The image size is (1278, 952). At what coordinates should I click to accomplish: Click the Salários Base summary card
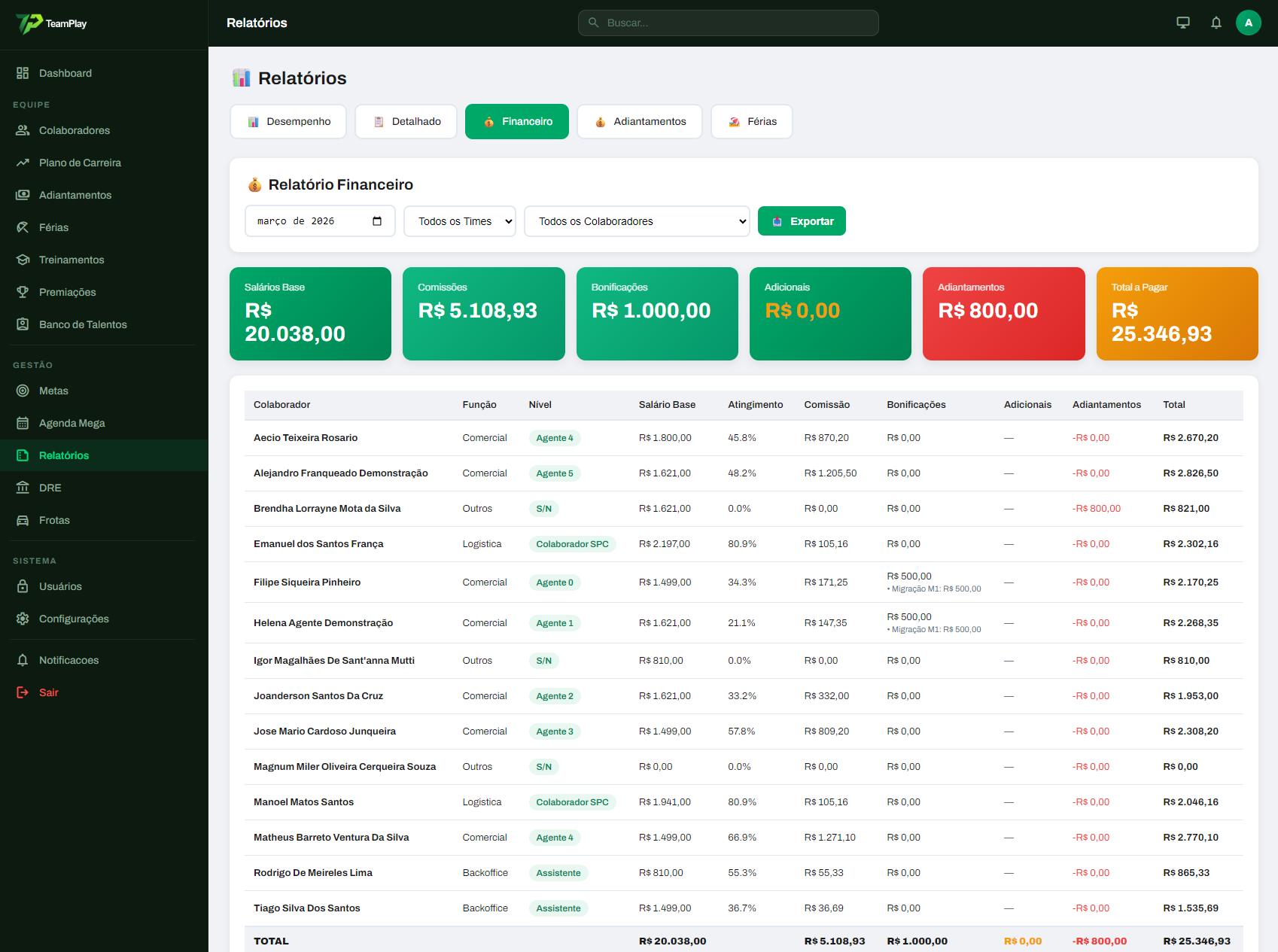tap(310, 314)
